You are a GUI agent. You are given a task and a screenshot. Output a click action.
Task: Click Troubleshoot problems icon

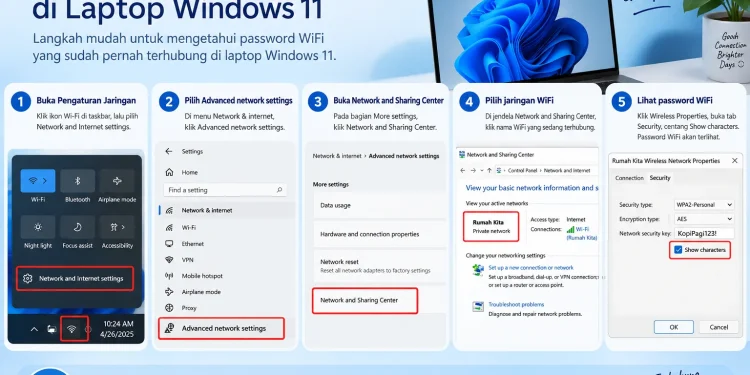pos(478,306)
